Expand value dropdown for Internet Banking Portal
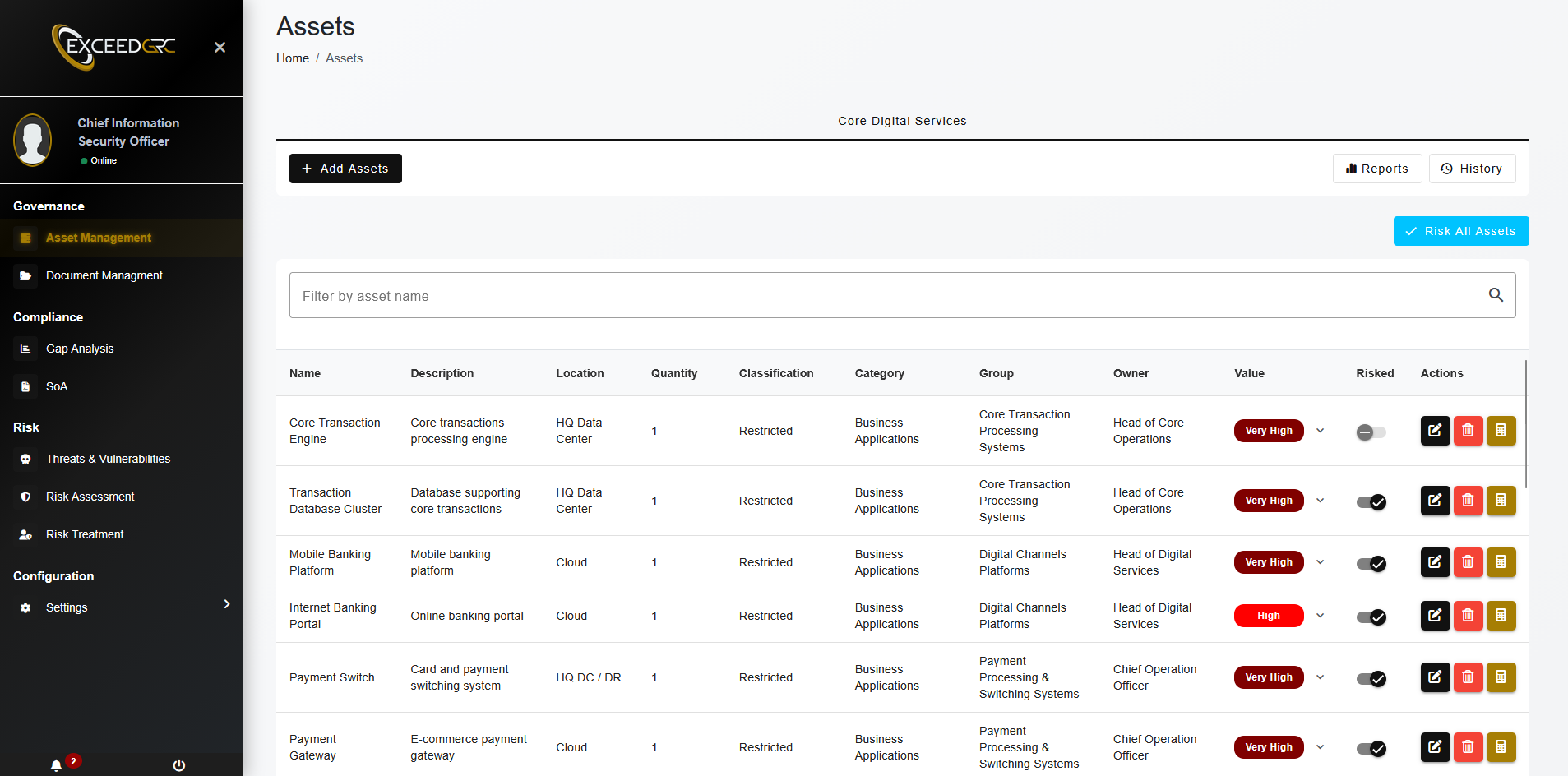Viewport: 1568px width, 776px height. tap(1320, 616)
